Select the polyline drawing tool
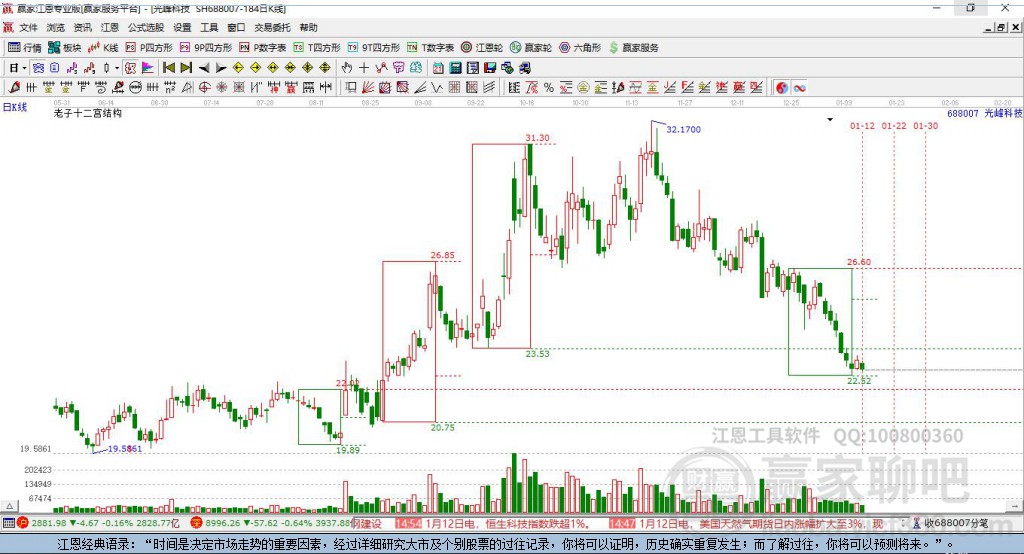The width and height of the screenshot is (1024, 554). tap(381, 68)
